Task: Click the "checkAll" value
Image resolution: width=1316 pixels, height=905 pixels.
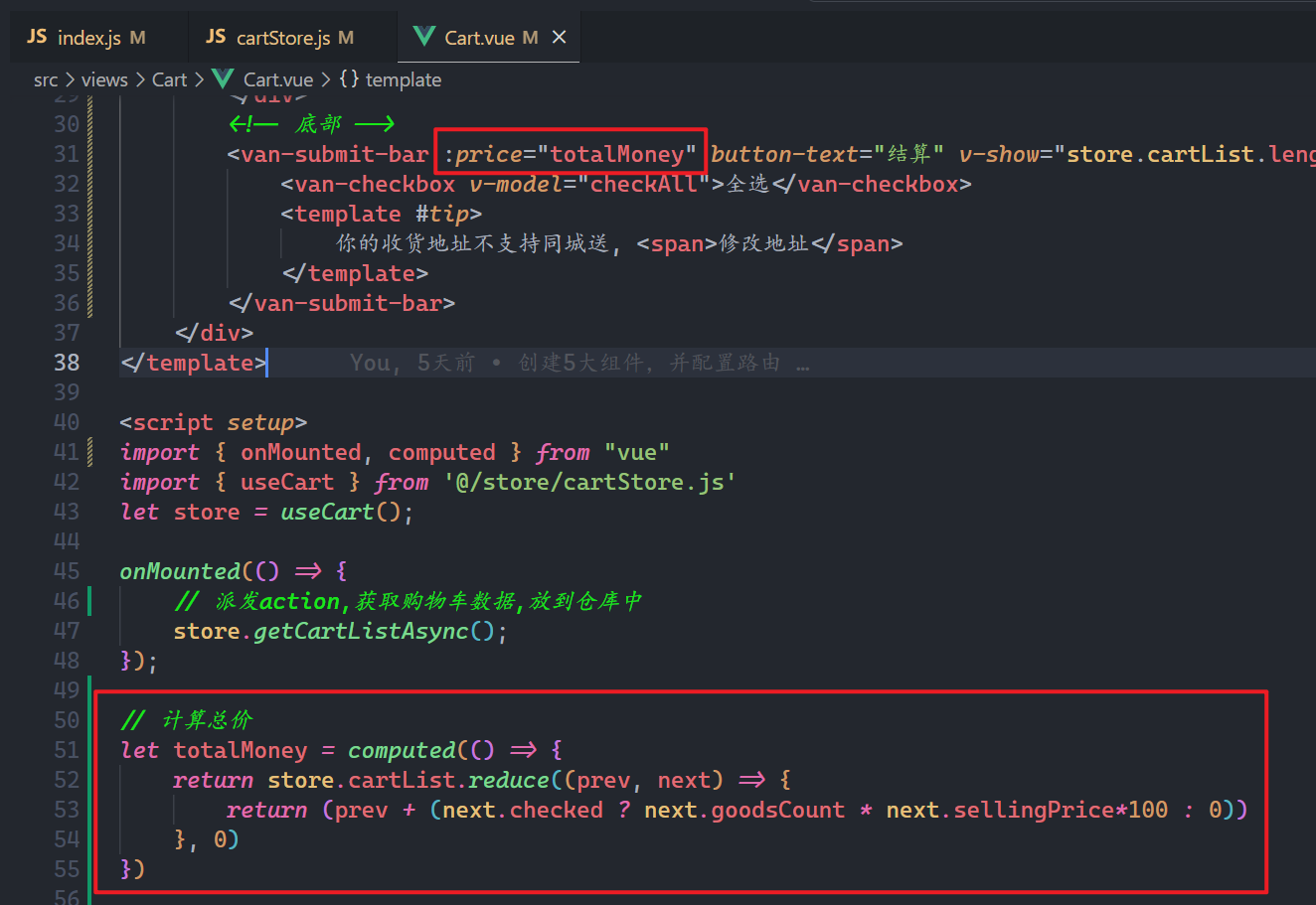Action: pos(643,184)
